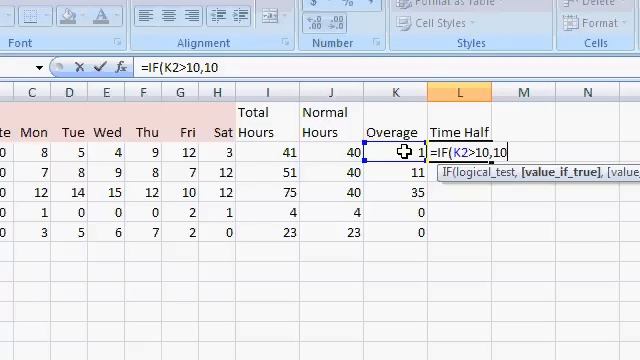Select column M header

[x=524, y=93]
